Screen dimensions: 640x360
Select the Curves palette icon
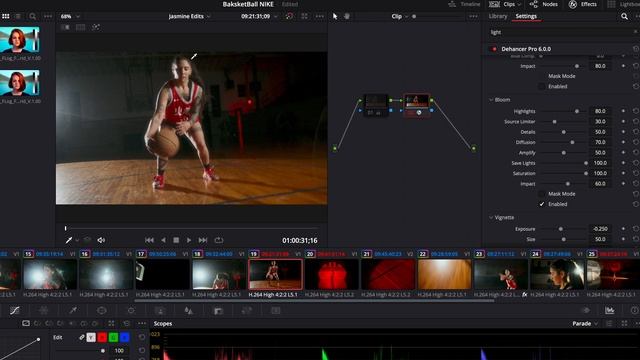coord(15,311)
